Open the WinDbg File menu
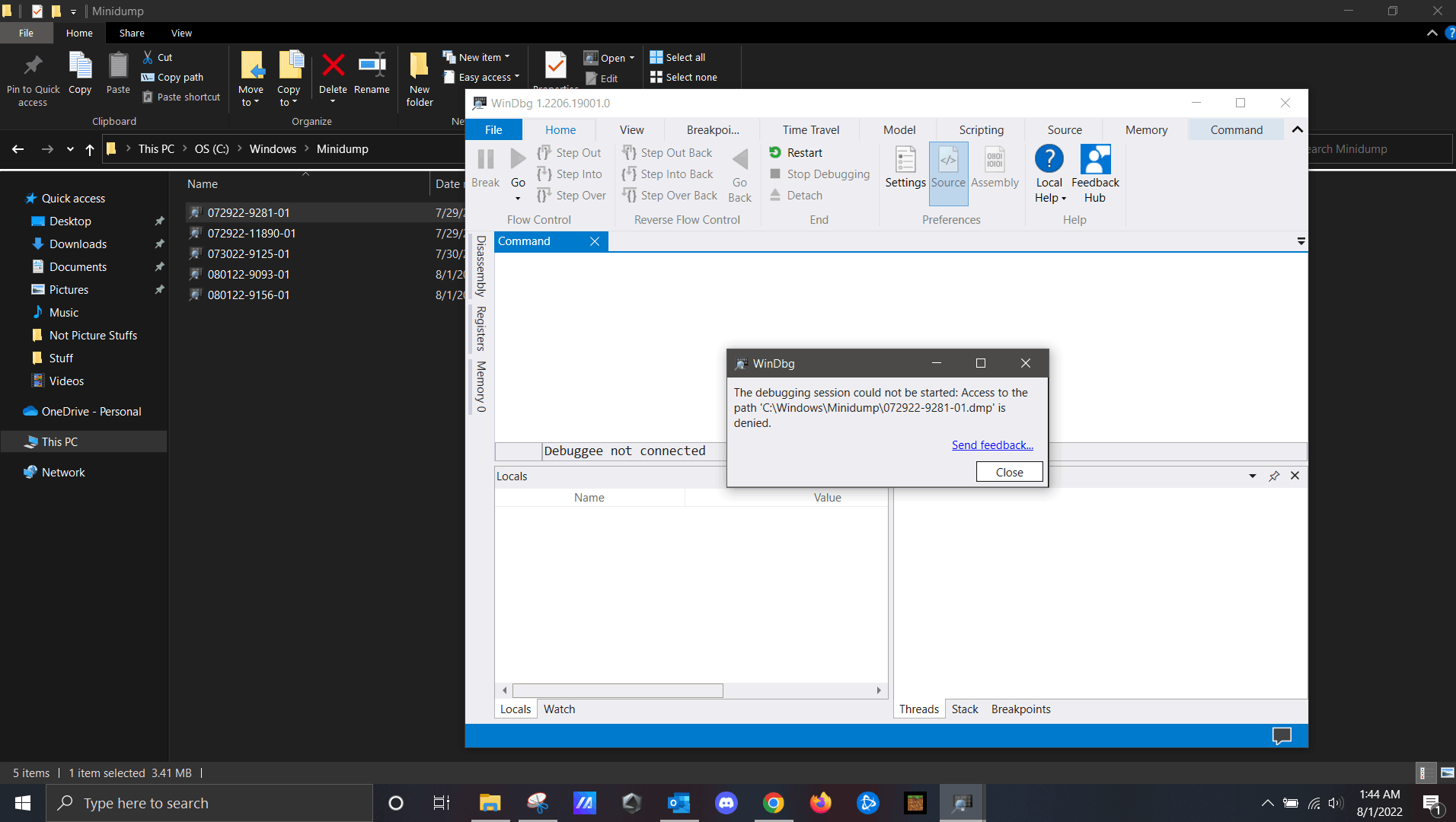The height and width of the screenshot is (822, 1456). click(x=493, y=130)
